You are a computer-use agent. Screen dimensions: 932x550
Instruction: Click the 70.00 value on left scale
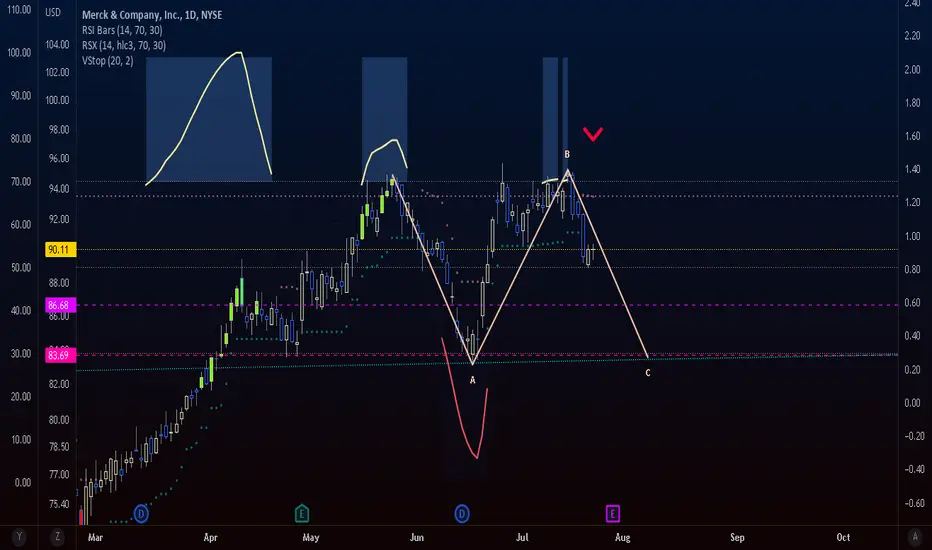click(20, 182)
